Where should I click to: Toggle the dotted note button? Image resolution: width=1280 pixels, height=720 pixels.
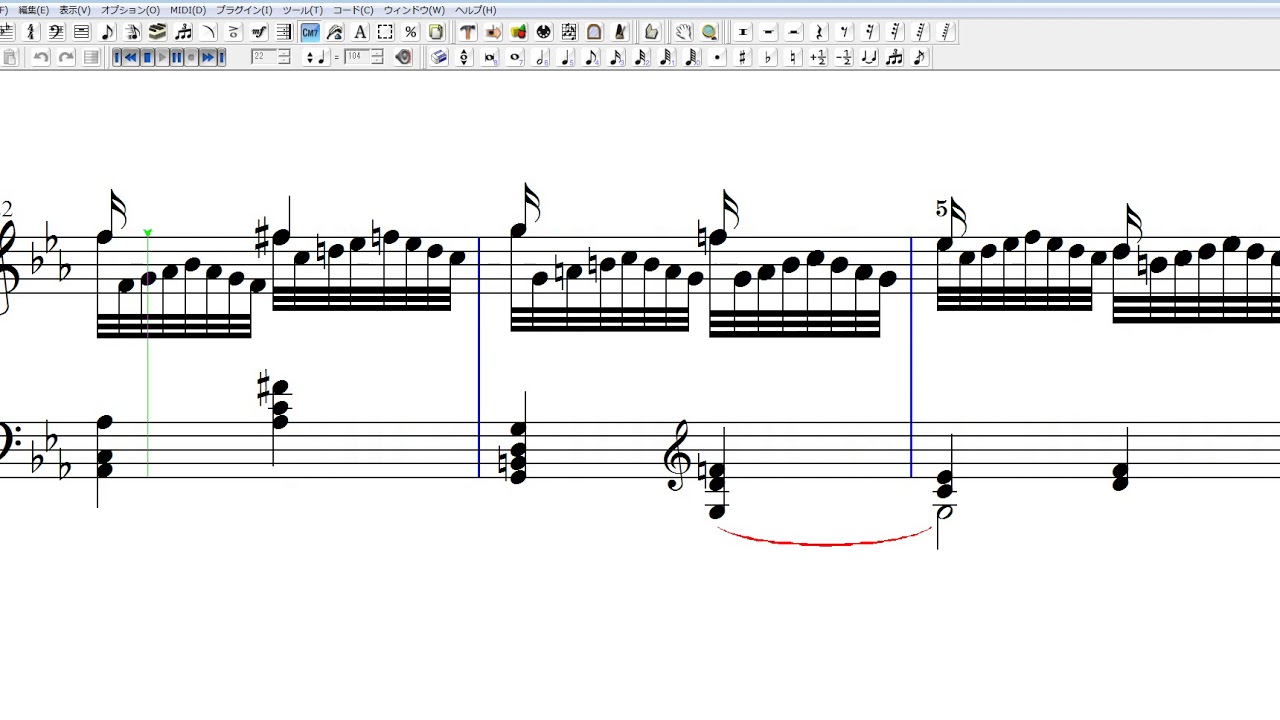click(717, 57)
